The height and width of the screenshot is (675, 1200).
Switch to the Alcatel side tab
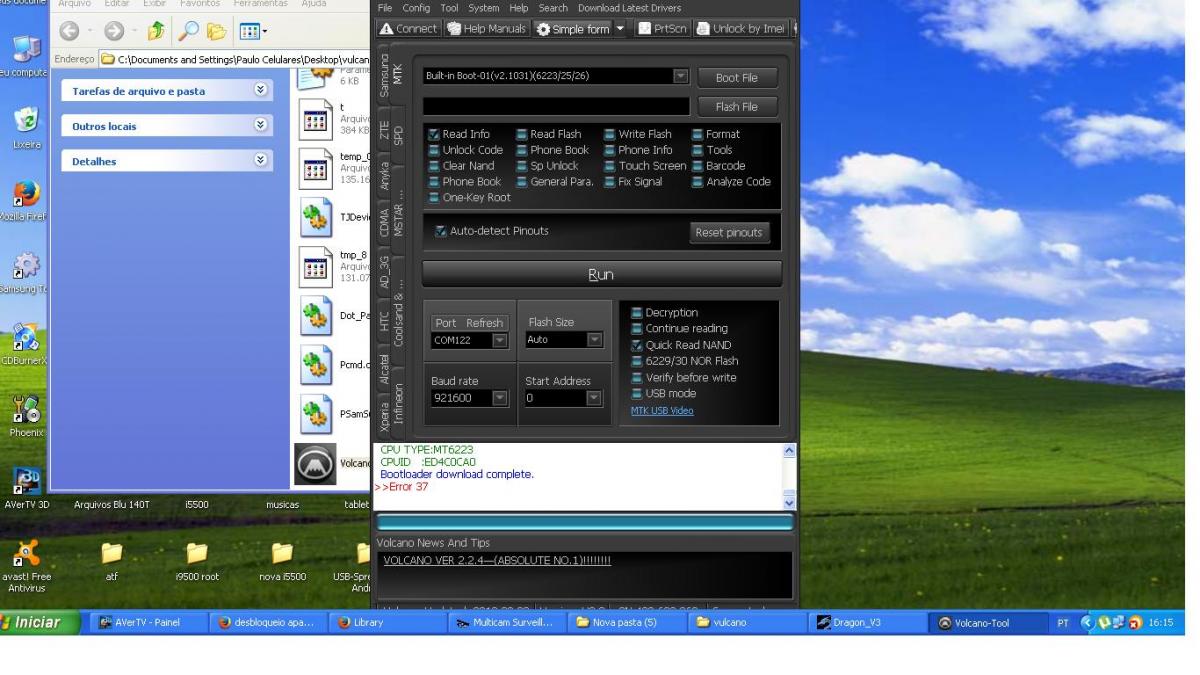tap(384, 367)
